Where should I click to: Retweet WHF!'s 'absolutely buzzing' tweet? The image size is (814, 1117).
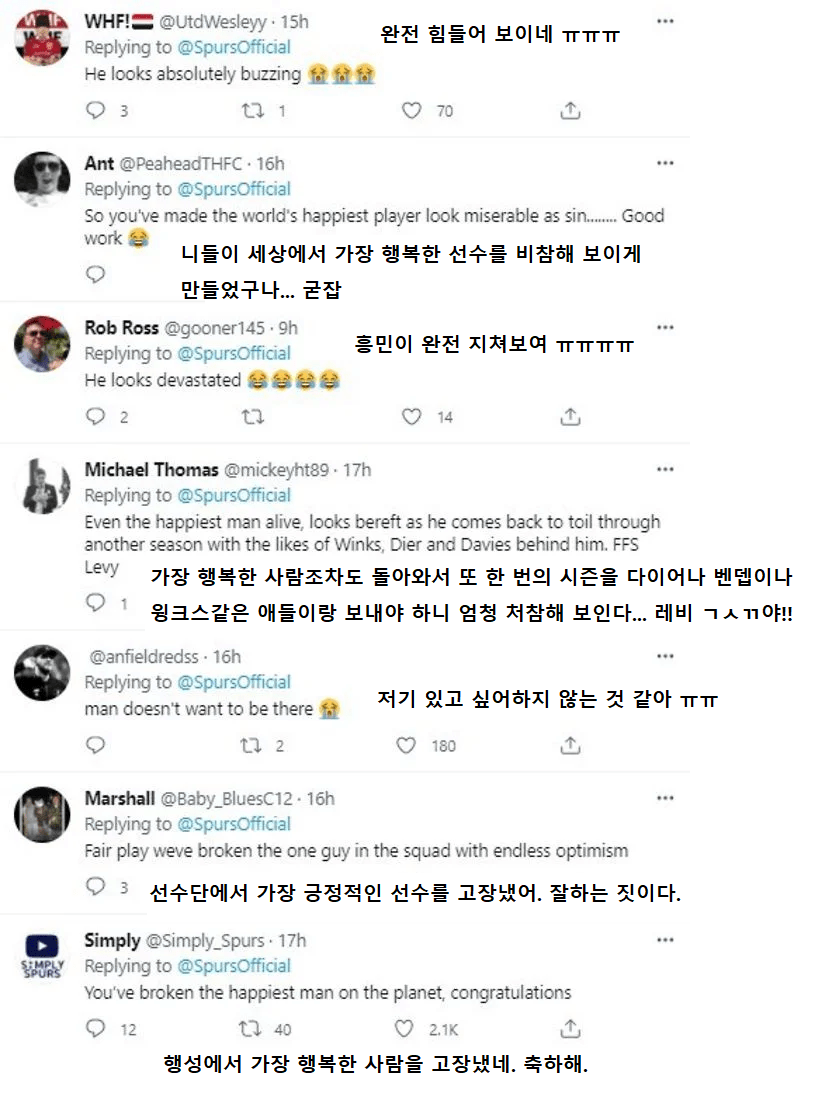click(x=253, y=111)
